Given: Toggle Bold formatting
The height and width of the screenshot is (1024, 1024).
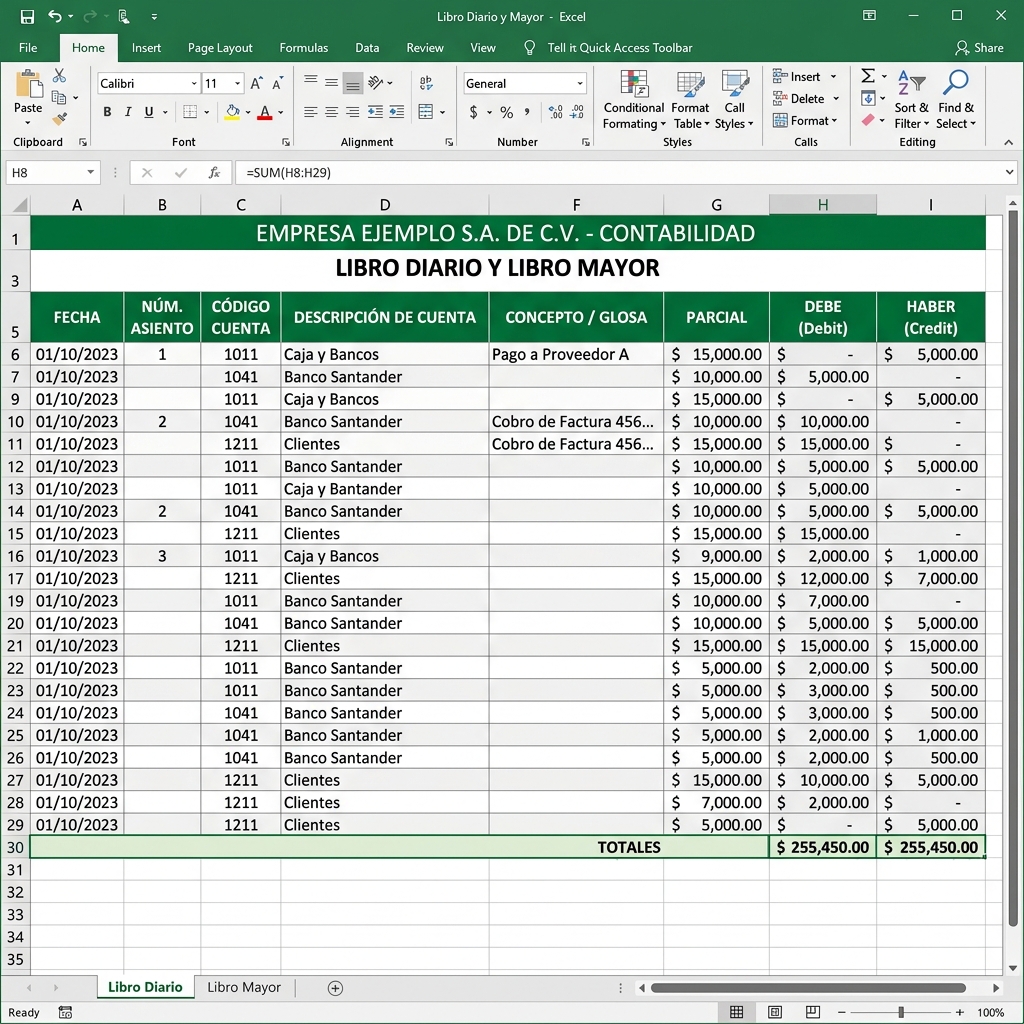Looking at the screenshot, I should pyautogui.click(x=107, y=112).
